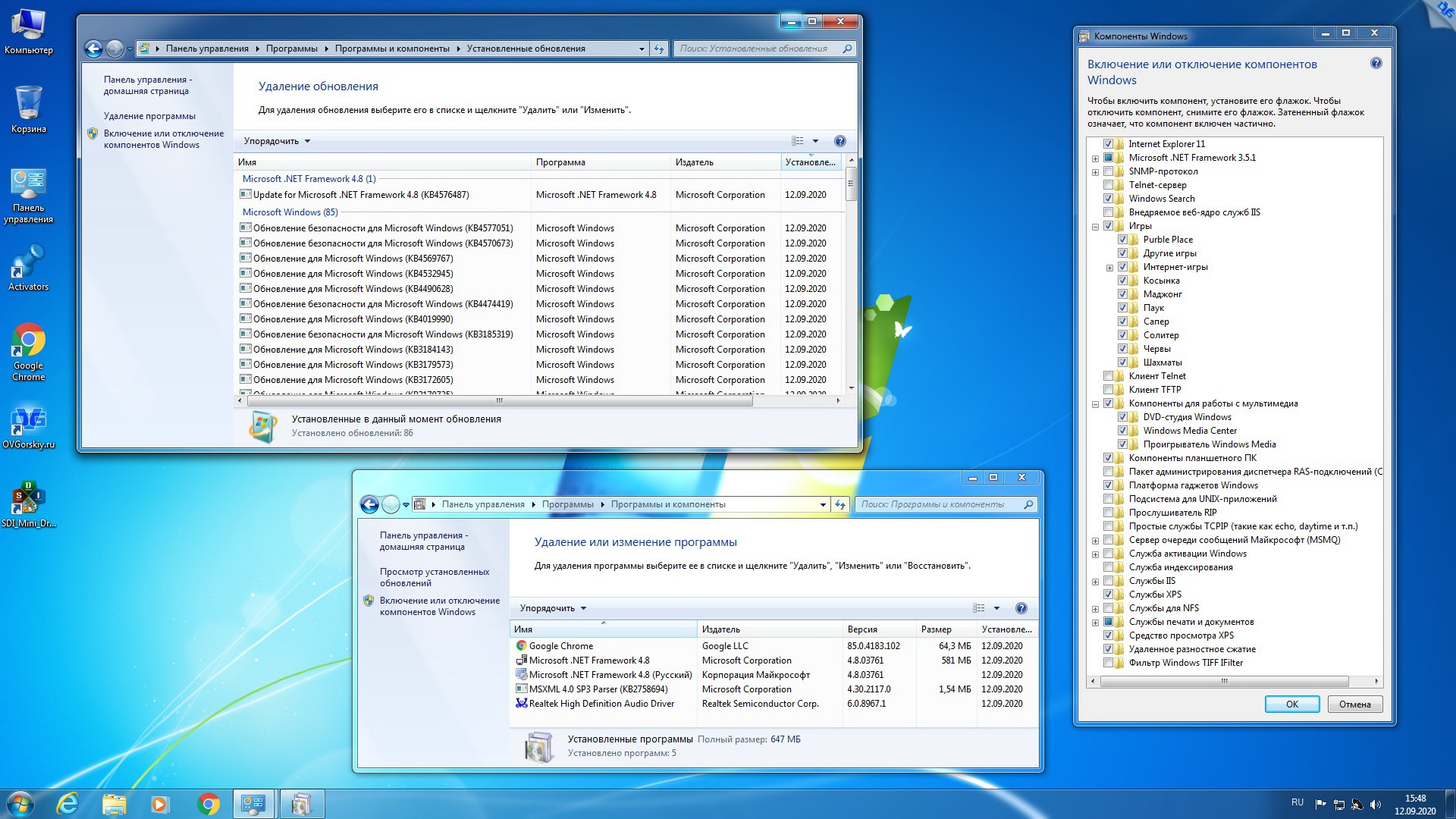Click Панель управления breadcrumb in Программы и компоненты
This screenshot has height=819, width=1456.
click(483, 504)
